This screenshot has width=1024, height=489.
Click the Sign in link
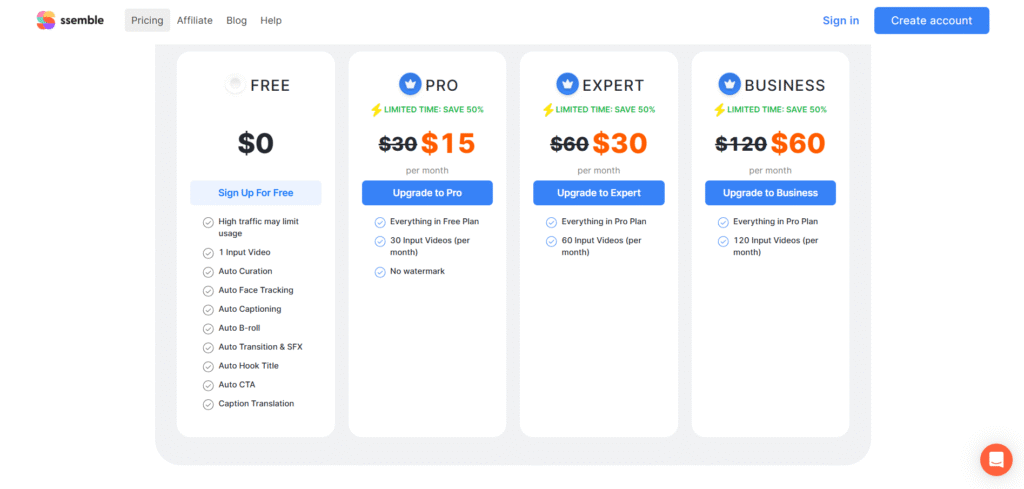pyautogui.click(x=840, y=20)
